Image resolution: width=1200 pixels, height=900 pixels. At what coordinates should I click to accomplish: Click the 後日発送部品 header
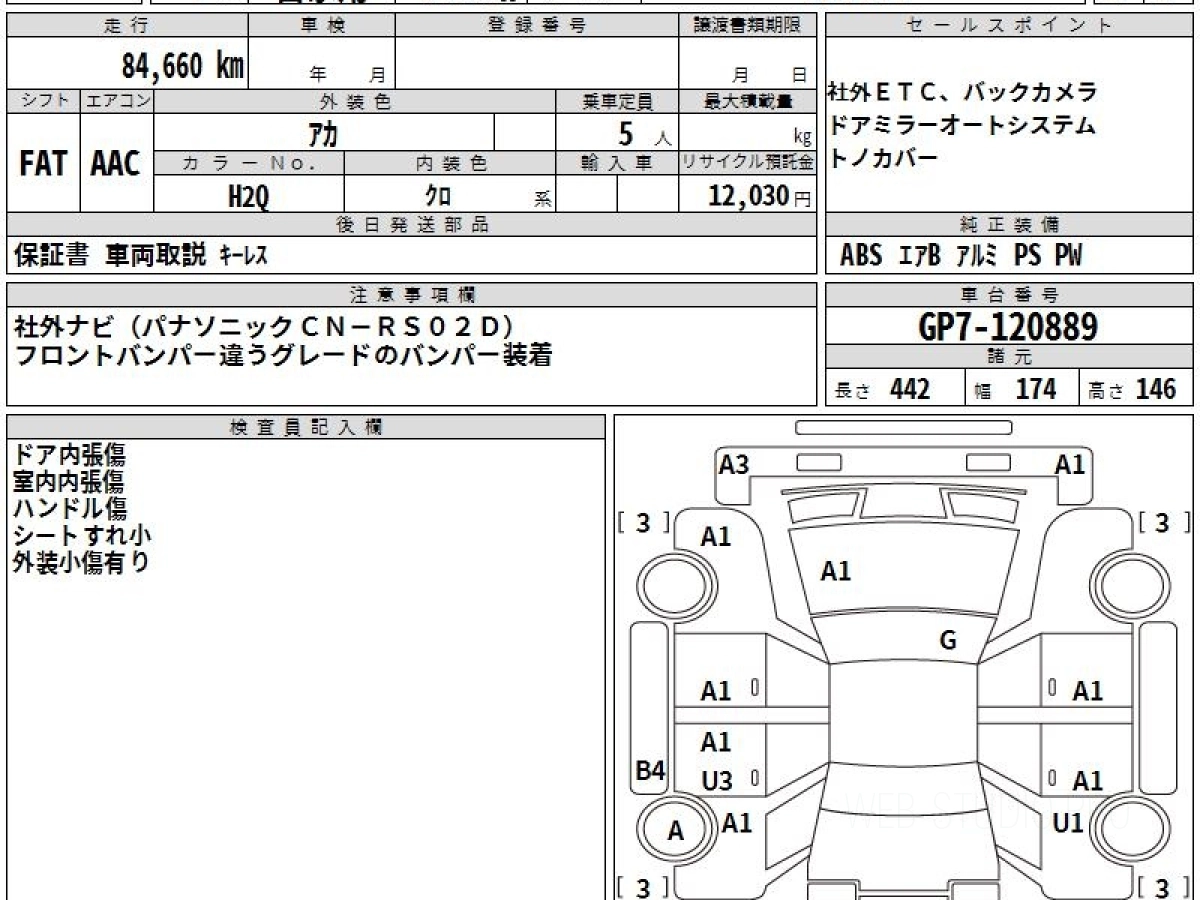pos(412,225)
